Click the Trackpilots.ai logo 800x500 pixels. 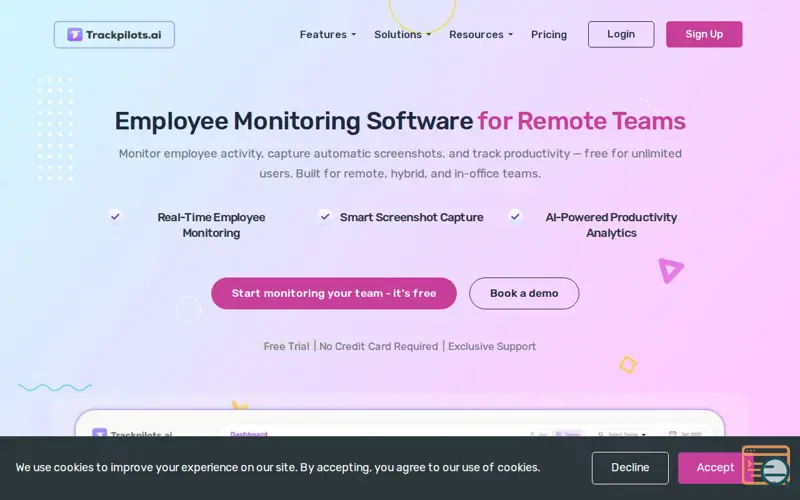pyautogui.click(x=114, y=35)
